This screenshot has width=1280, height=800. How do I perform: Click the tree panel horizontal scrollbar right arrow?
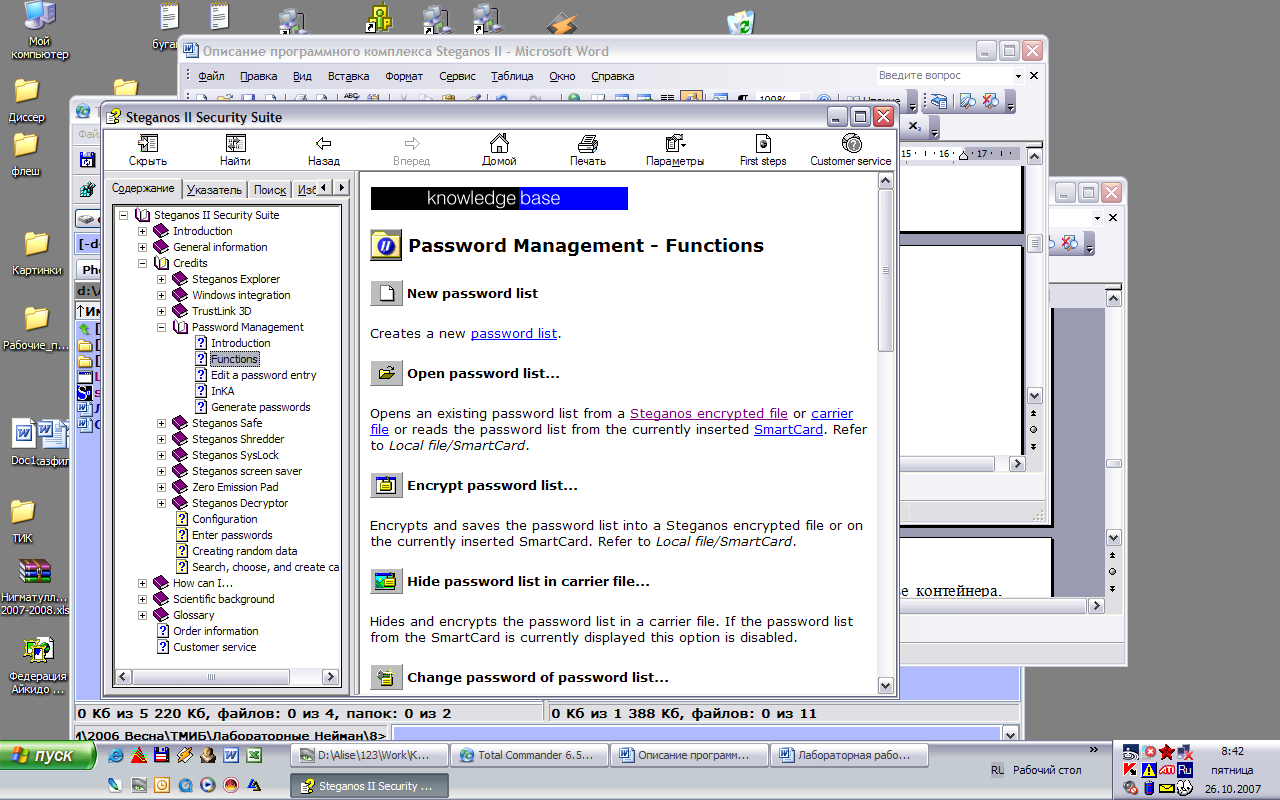330,677
